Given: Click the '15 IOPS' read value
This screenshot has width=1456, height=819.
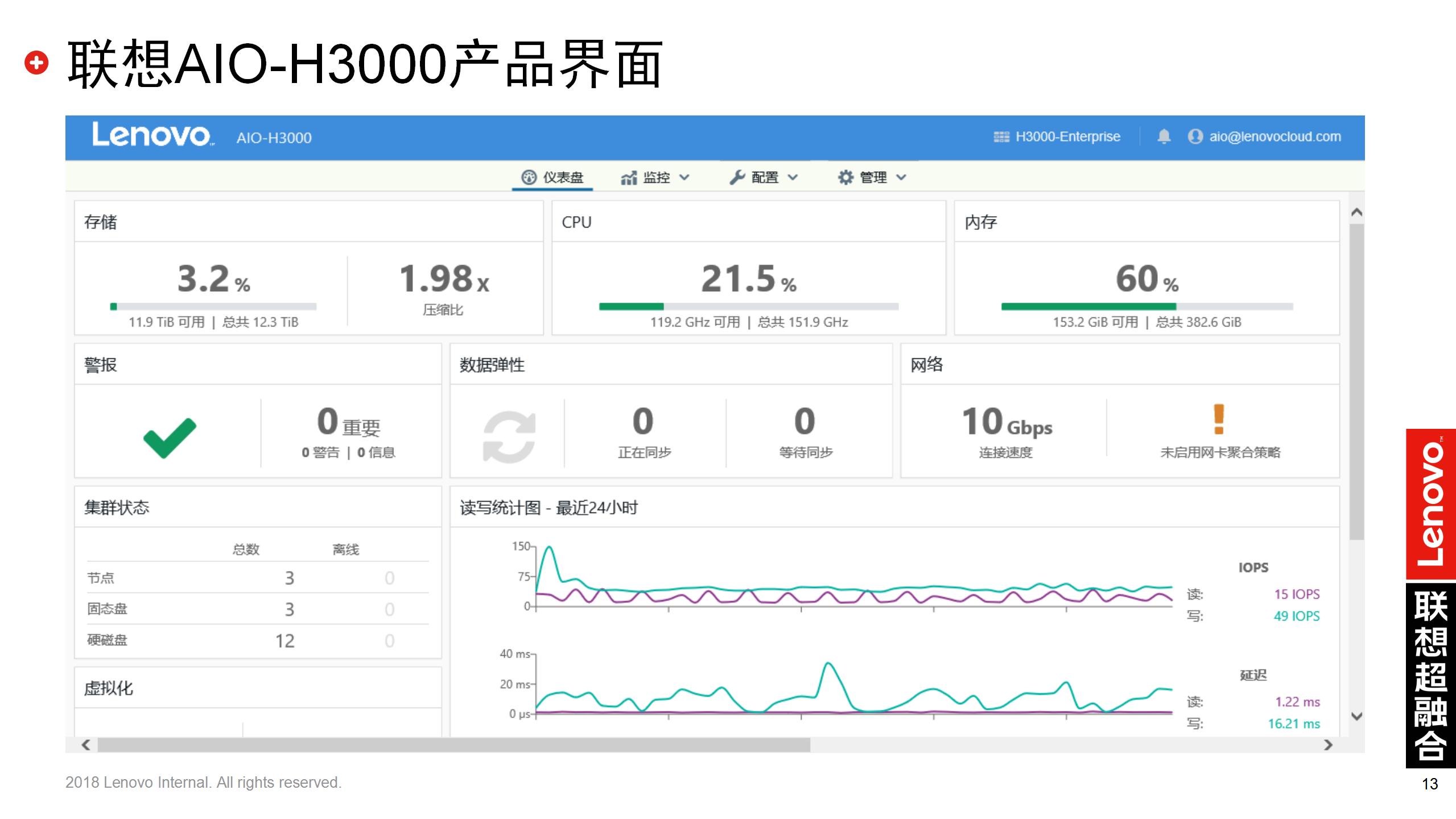Looking at the screenshot, I should tap(1297, 594).
